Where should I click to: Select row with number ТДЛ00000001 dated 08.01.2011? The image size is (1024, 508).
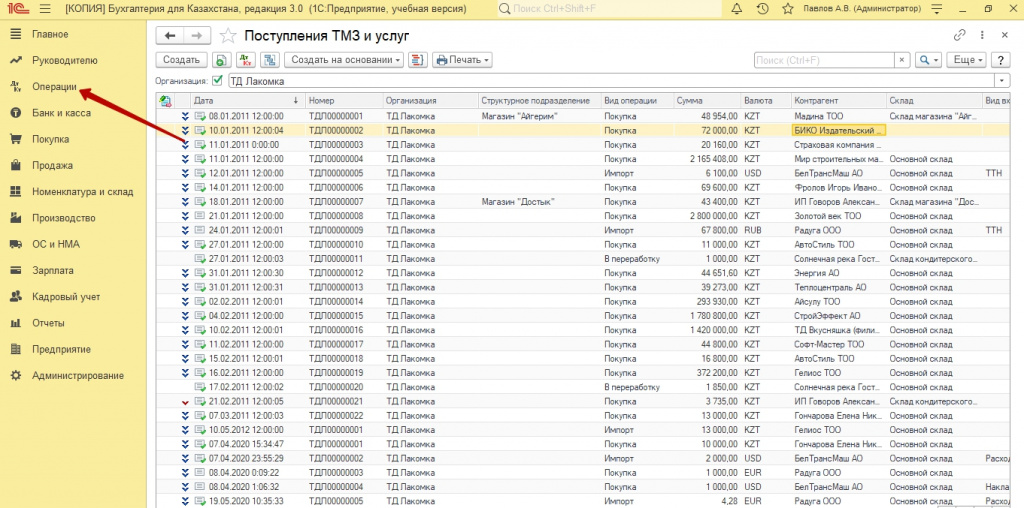coord(584,116)
